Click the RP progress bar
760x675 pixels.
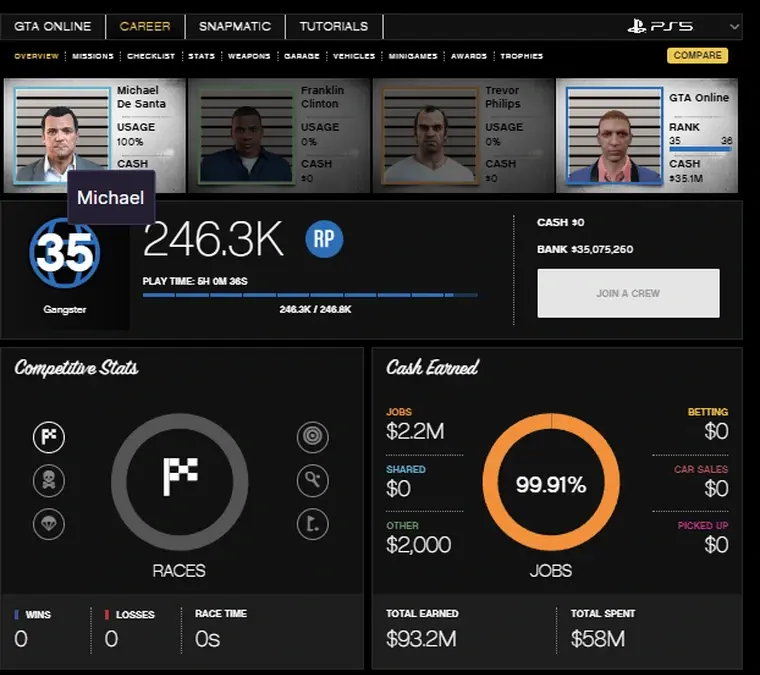click(x=310, y=295)
